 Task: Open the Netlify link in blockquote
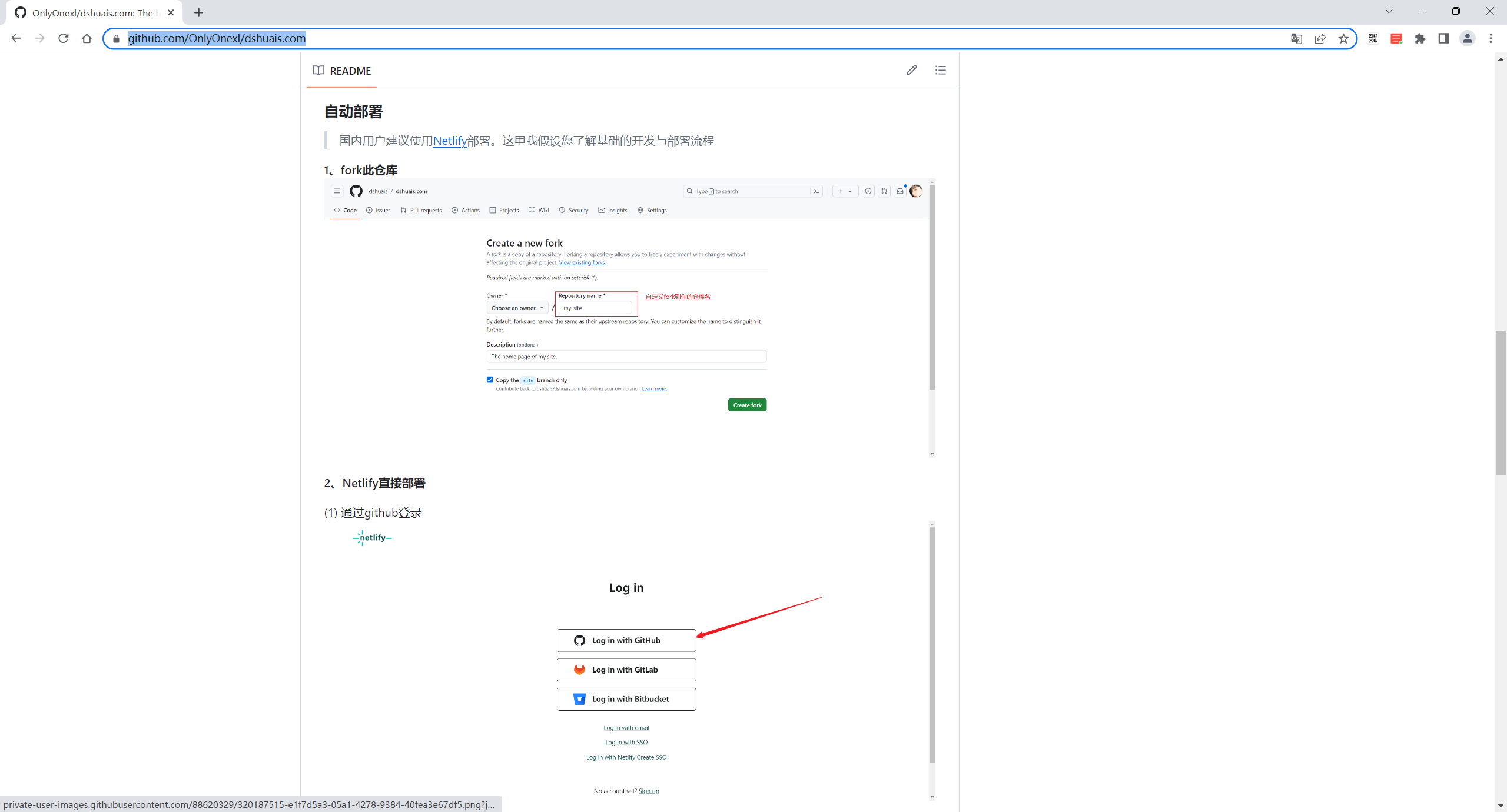[450, 141]
